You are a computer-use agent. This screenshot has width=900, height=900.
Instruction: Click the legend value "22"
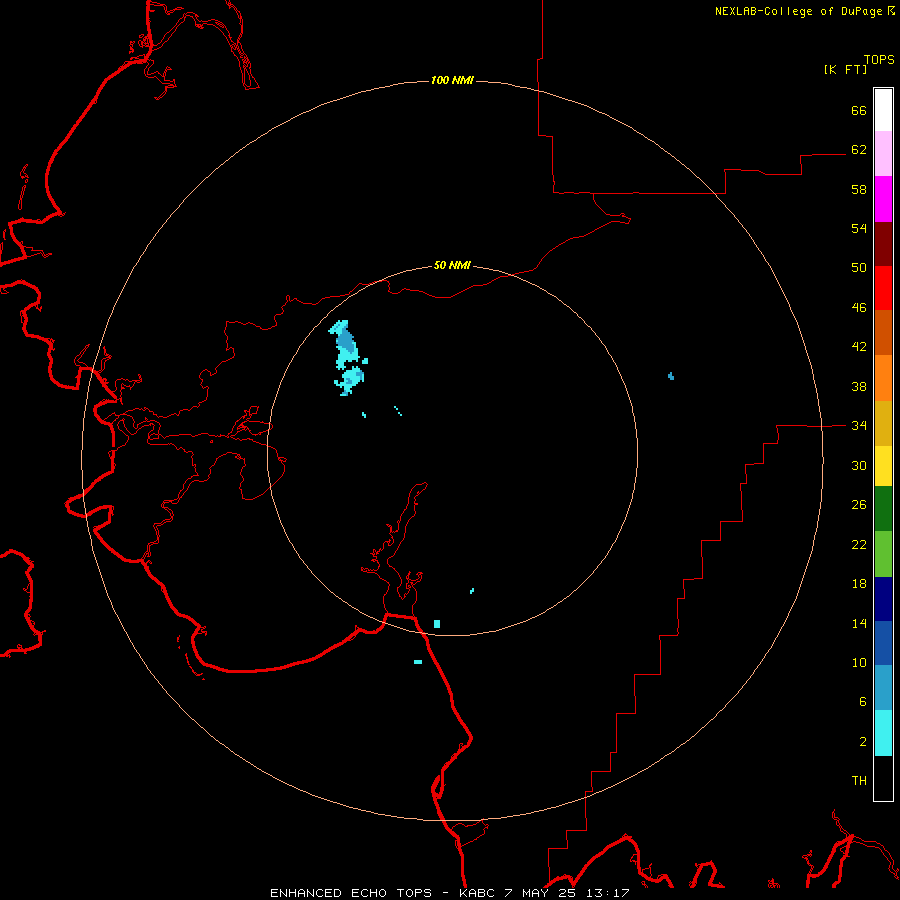tap(859, 544)
